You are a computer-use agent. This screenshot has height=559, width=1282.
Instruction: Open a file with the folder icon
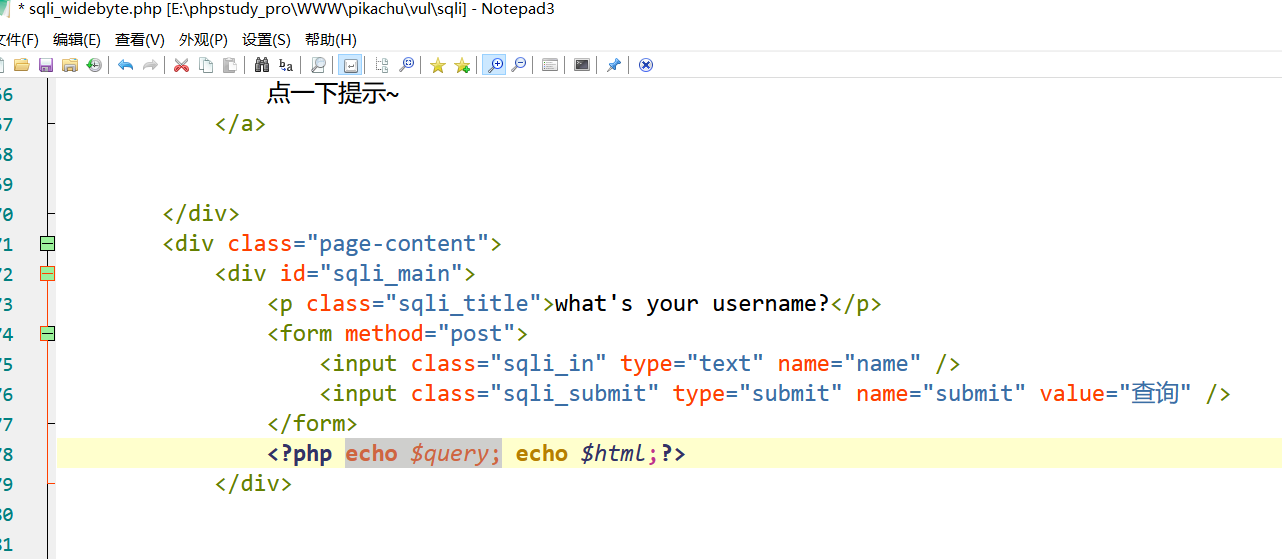[21, 65]
